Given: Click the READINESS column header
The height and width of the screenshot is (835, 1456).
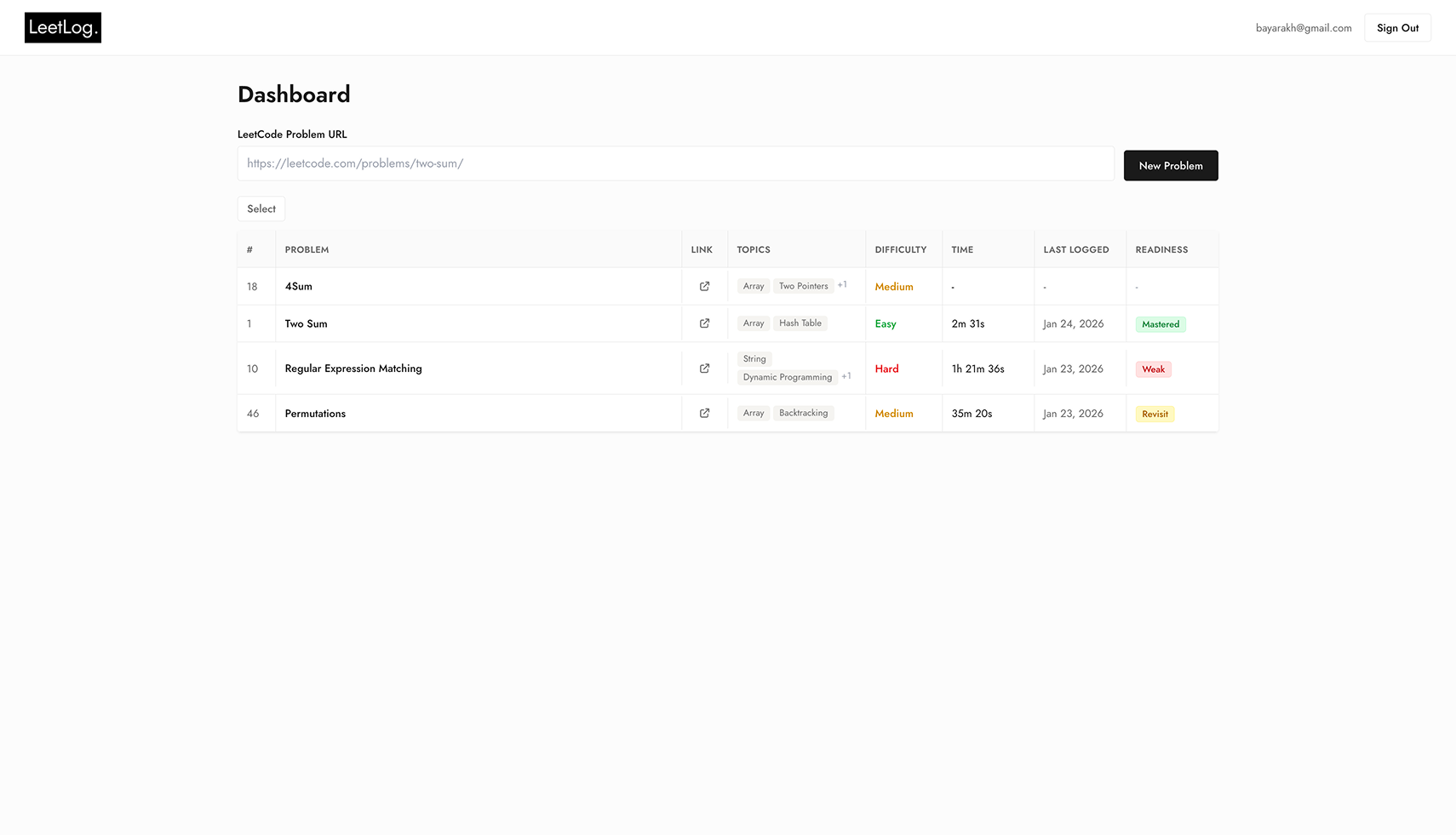Looking at the screenshot, I should (x=1161, y=249).
